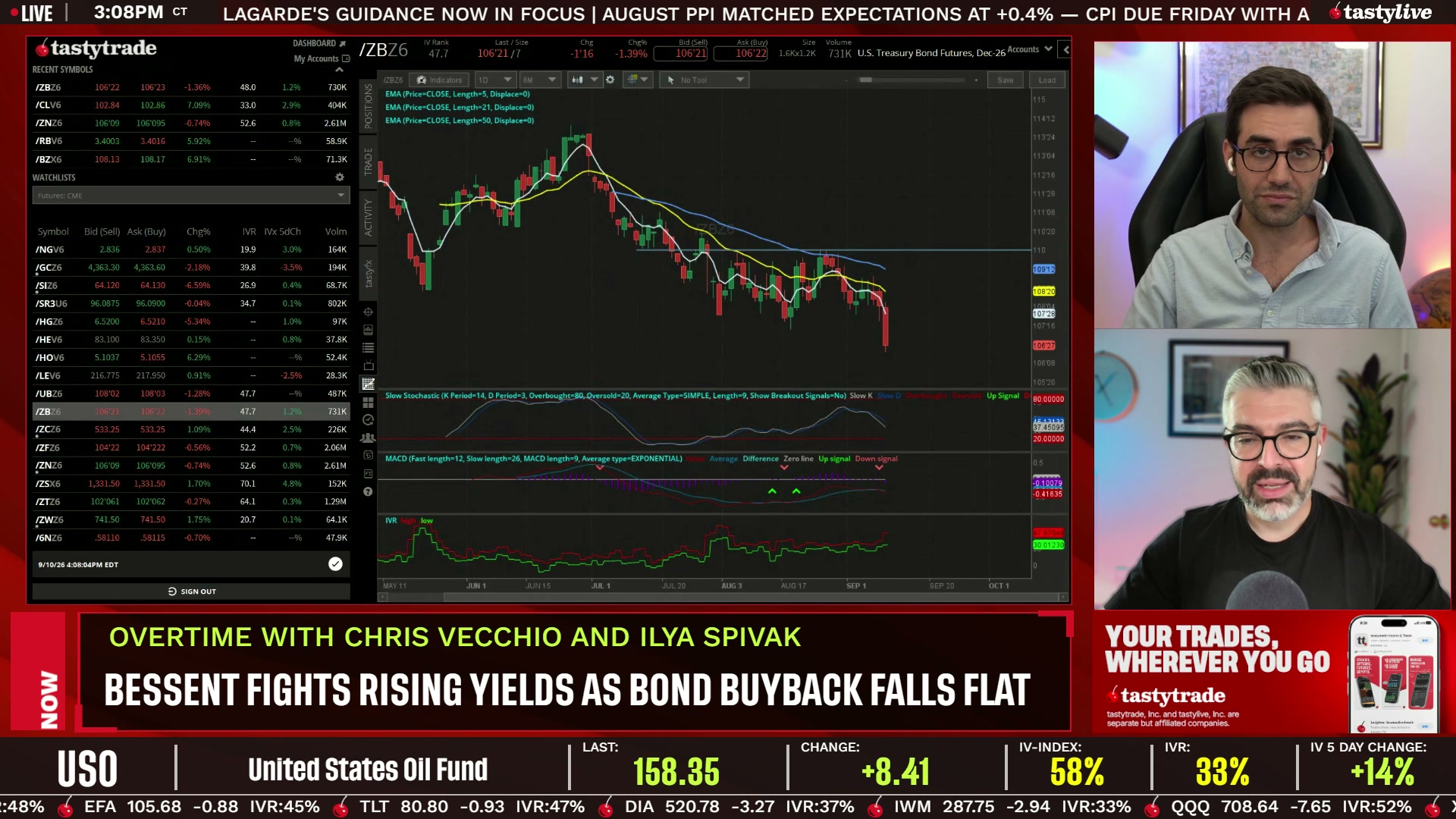Open the grid layout sidebar icon
1456x819 pixels.
[368, 402]
